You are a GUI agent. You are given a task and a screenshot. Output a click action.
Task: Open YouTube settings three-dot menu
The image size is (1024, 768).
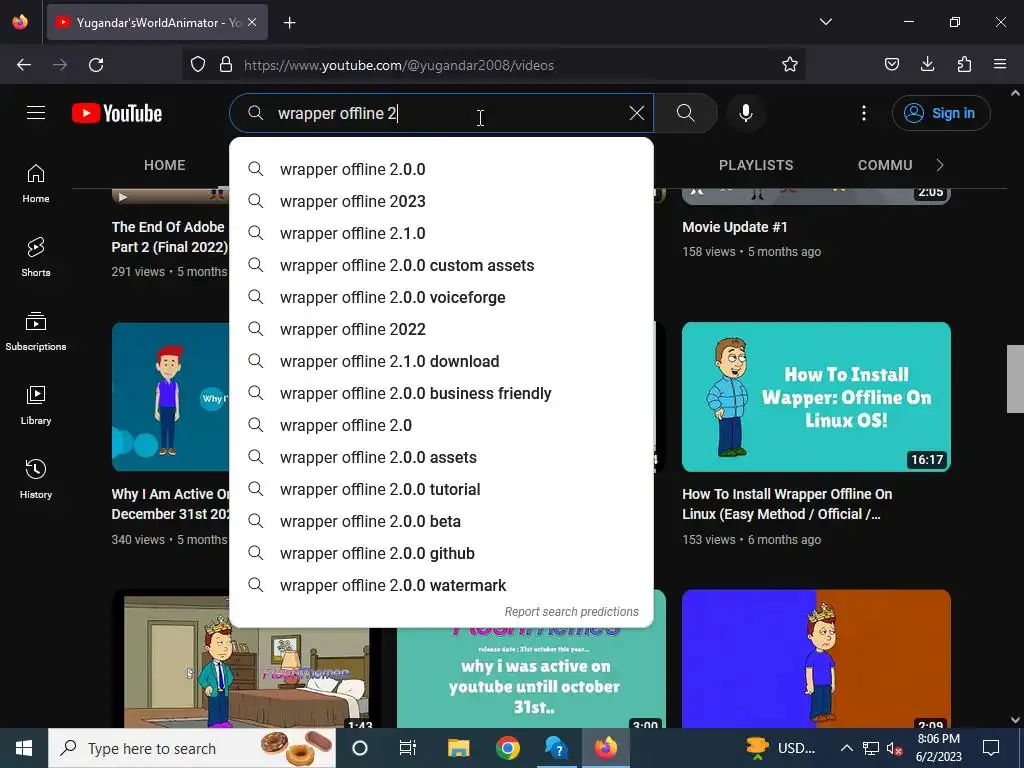click(864, 113)
